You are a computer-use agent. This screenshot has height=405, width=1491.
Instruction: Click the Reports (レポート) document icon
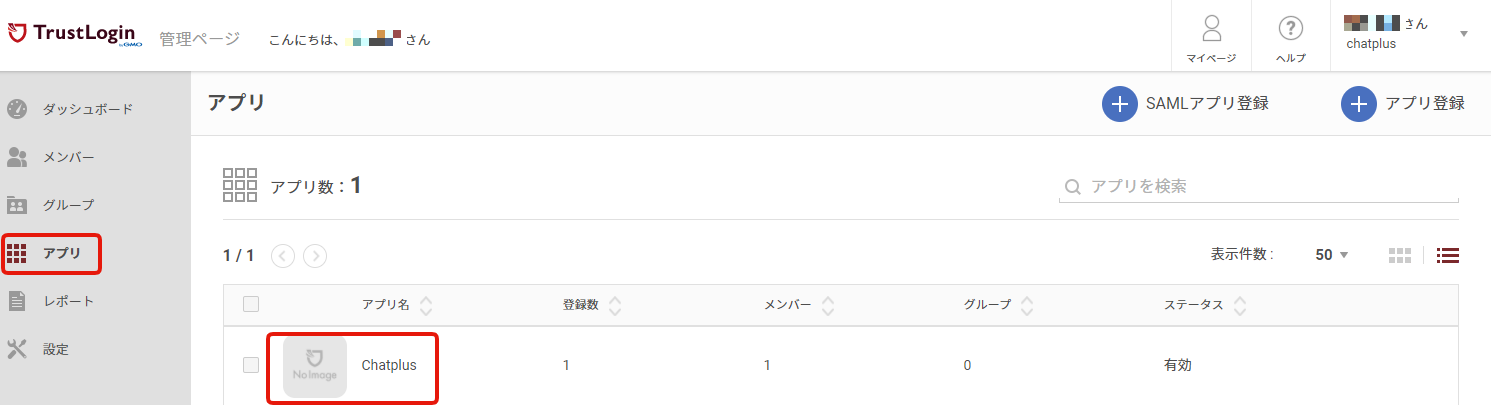point(17,301)
